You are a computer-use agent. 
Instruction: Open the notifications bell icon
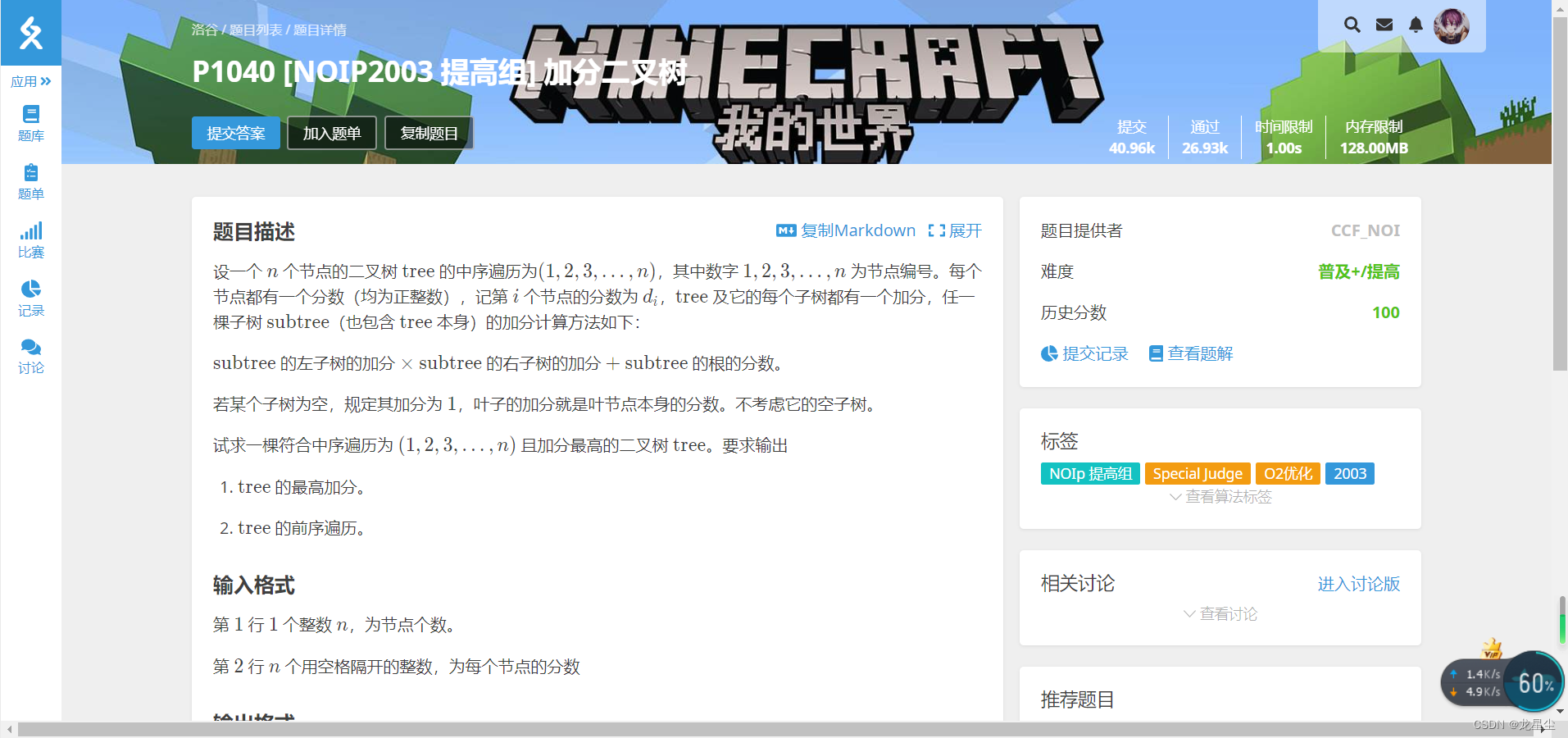click(1416, 25)
